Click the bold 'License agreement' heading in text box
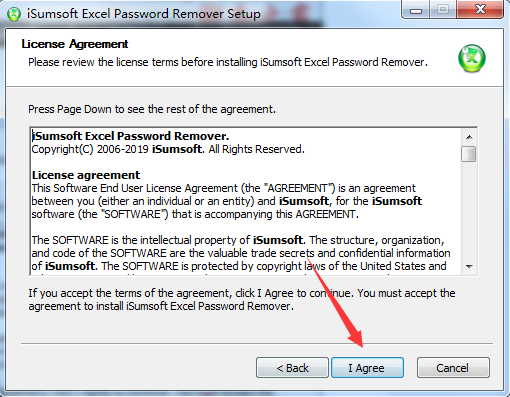The width and height of the screenshot is (510, 397). click(x=86, y=175)
